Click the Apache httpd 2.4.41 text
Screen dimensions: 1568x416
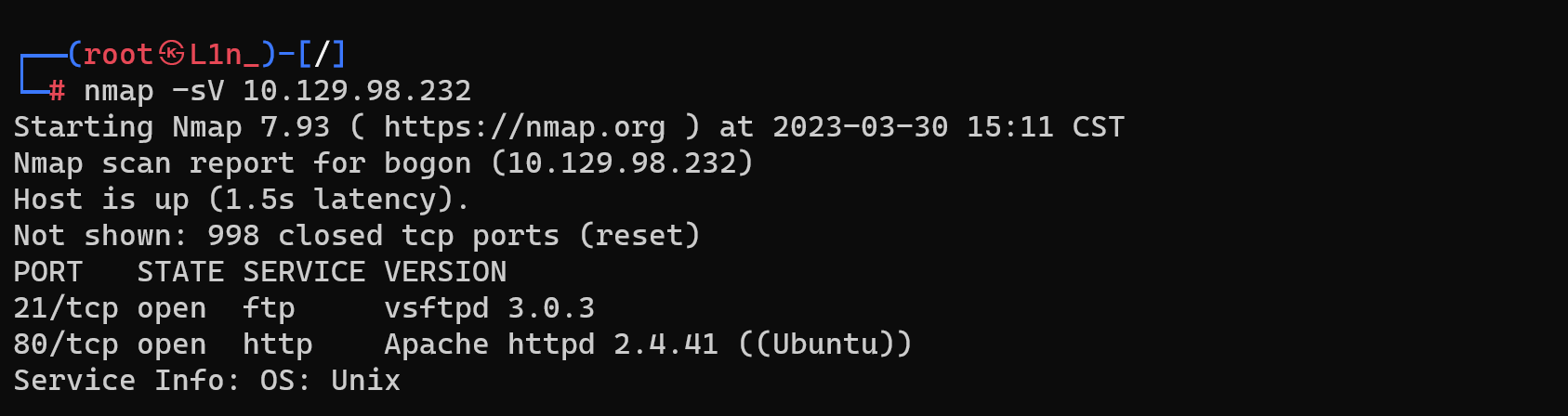[x=551, y=344]
